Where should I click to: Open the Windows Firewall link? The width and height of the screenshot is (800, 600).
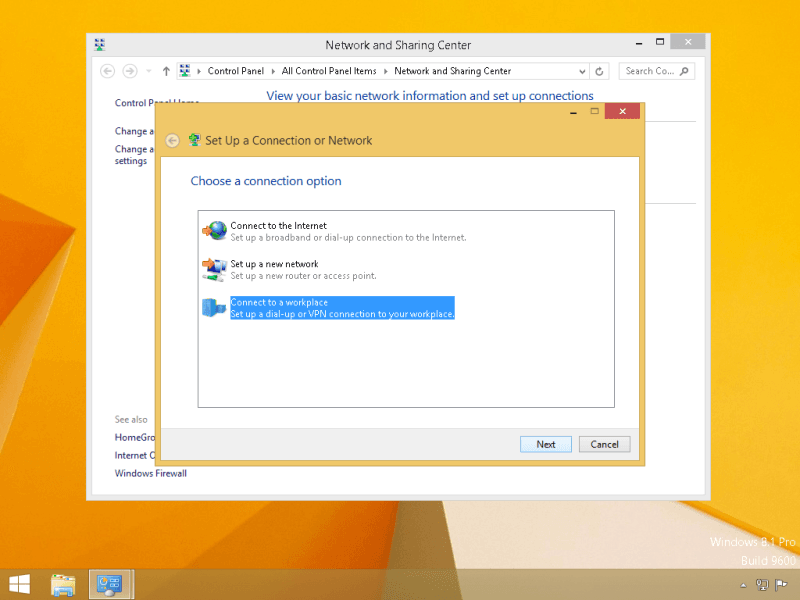[150, 473]
